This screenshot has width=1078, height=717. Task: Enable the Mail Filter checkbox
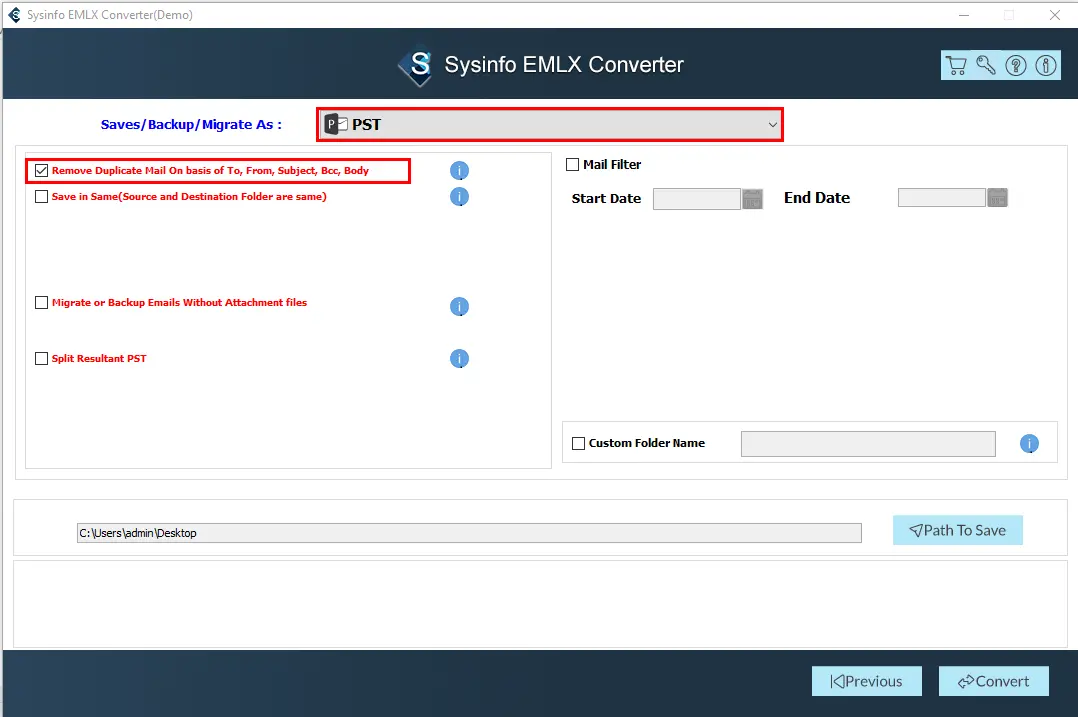pos(572,164)
